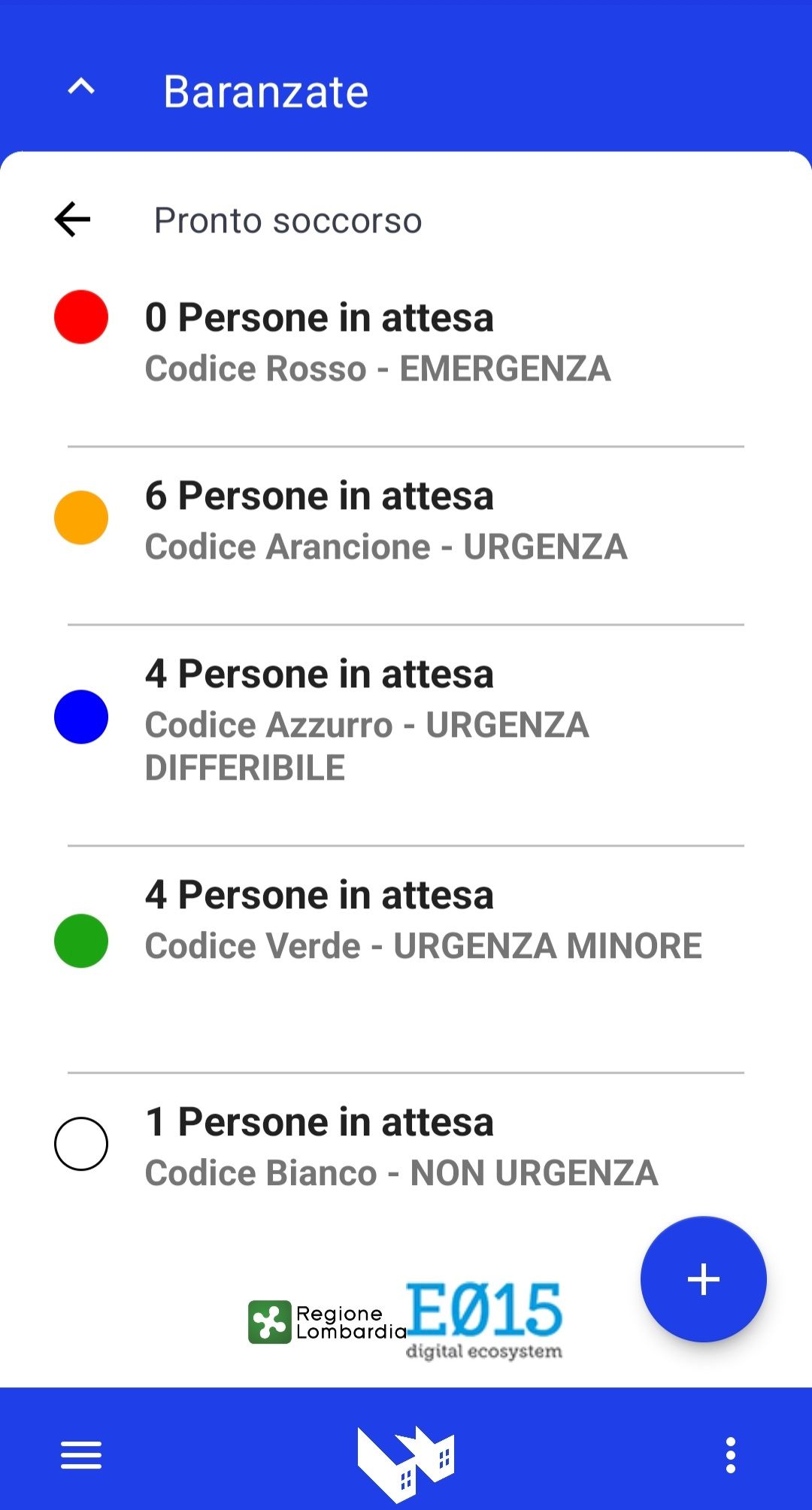Viewport: 812px width, 1510px height.
Task: Tap the back arrow beside Pronto soccorso
Action: 72,220
